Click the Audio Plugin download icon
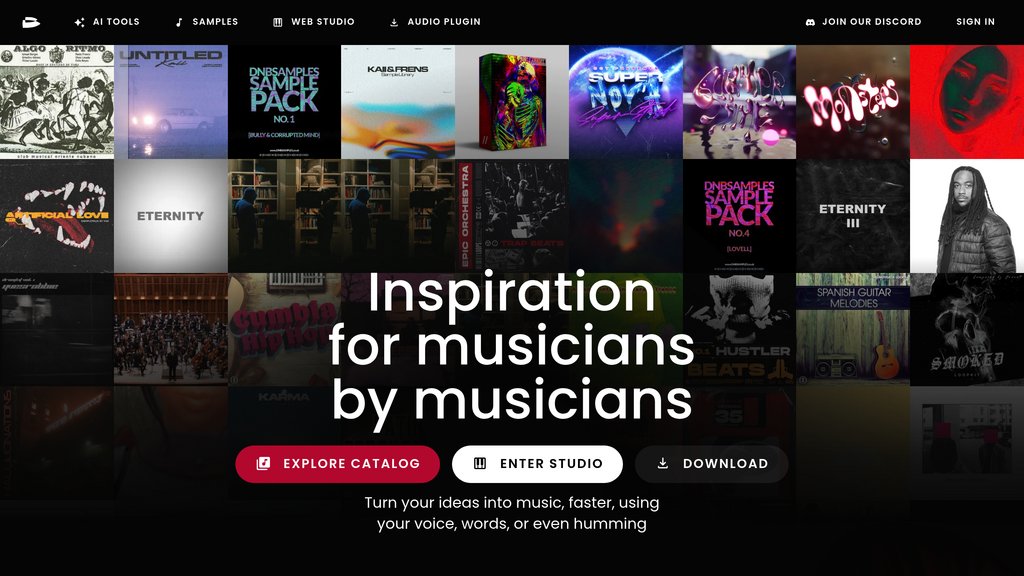 (x=394, y=22)
